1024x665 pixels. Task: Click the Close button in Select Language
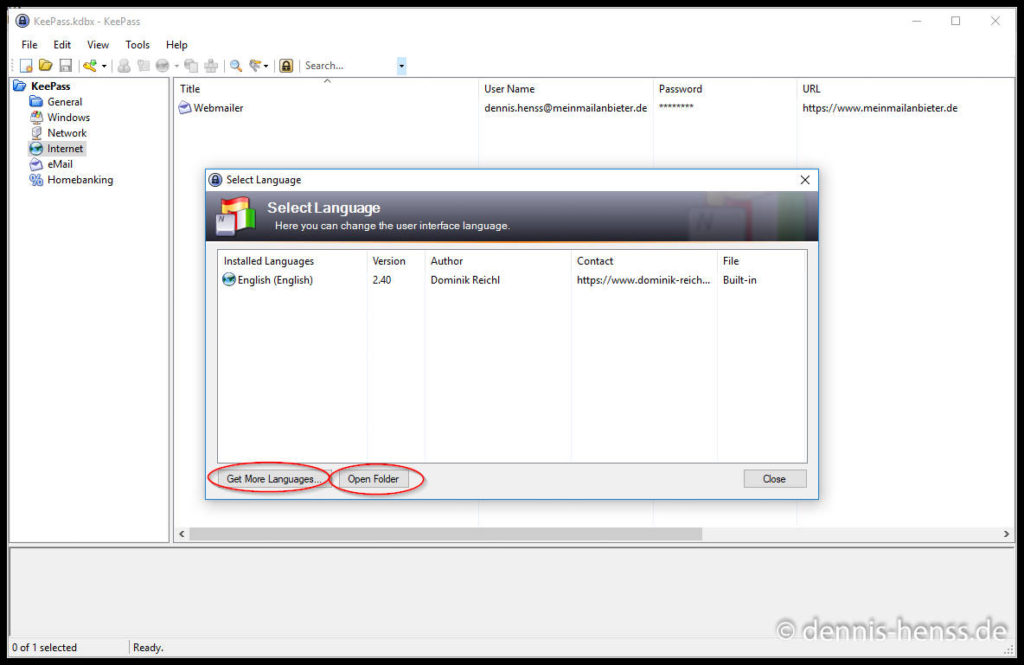coord(775,479)
